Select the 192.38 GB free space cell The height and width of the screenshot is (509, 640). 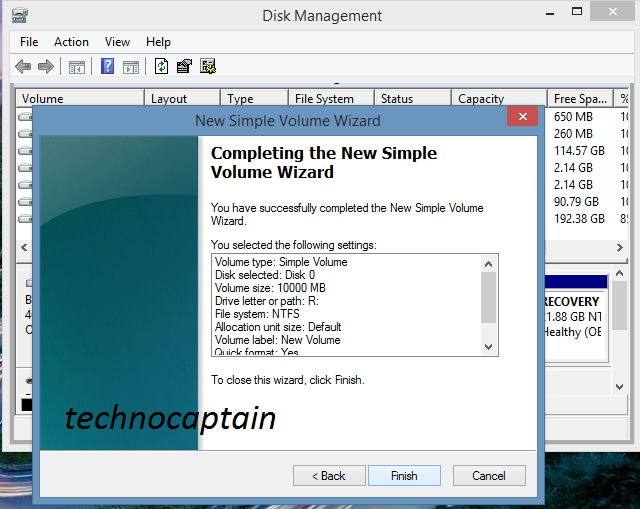coord(579,218)
